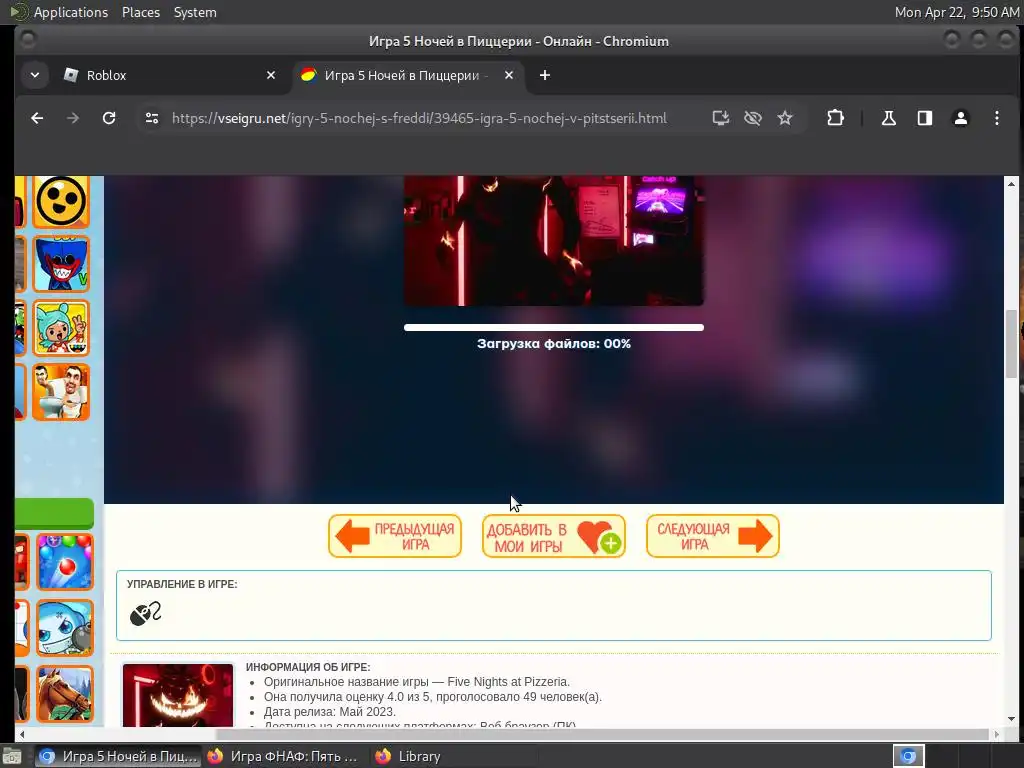The height and width of the screenshot is (768, 1024).
Task: Click the file loading progress bar
Action: click(x=554, y=327)
